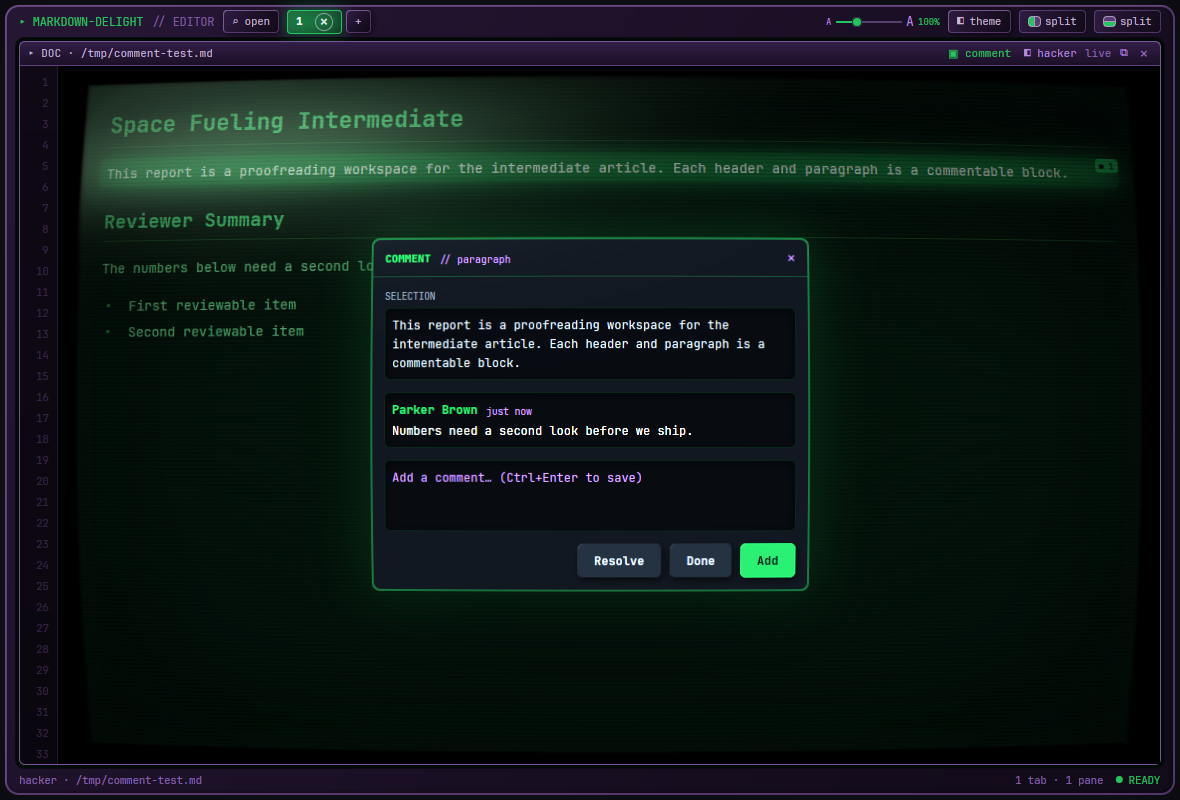The image size is (1180, 800).
Task: Close tab 1 with its x icon
Action: click(324, 22)
